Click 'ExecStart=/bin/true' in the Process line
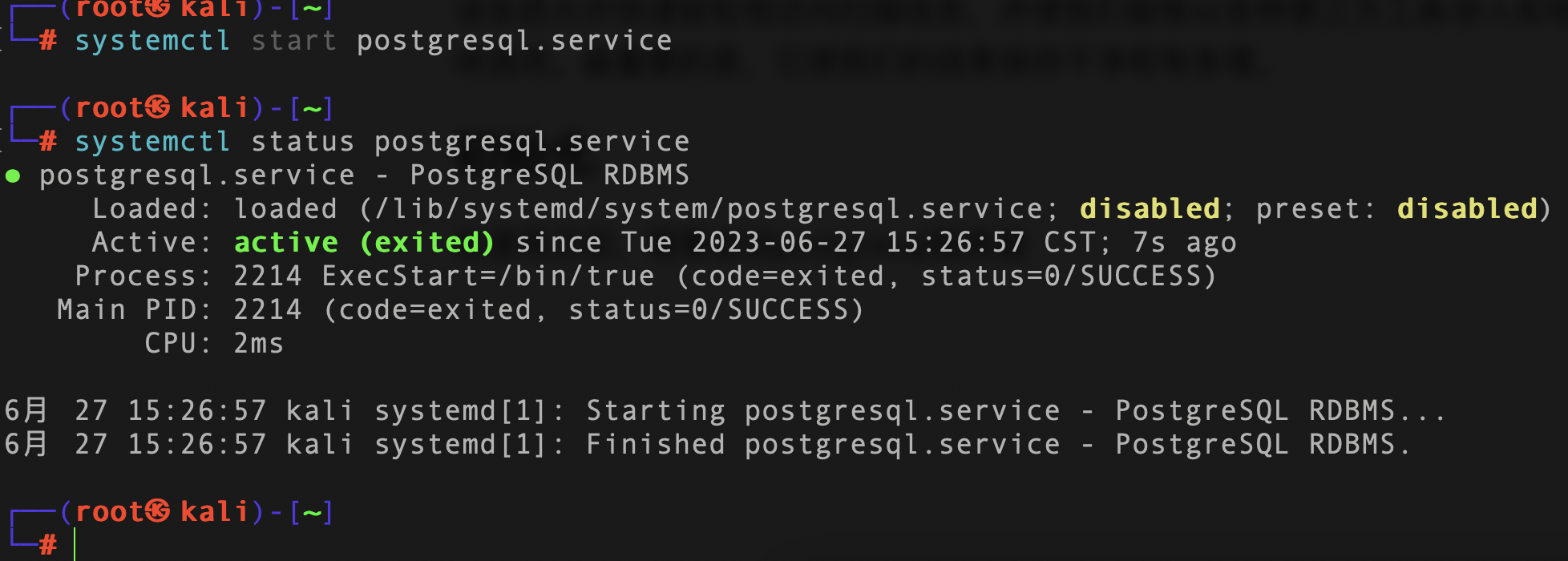 point(488,276)
